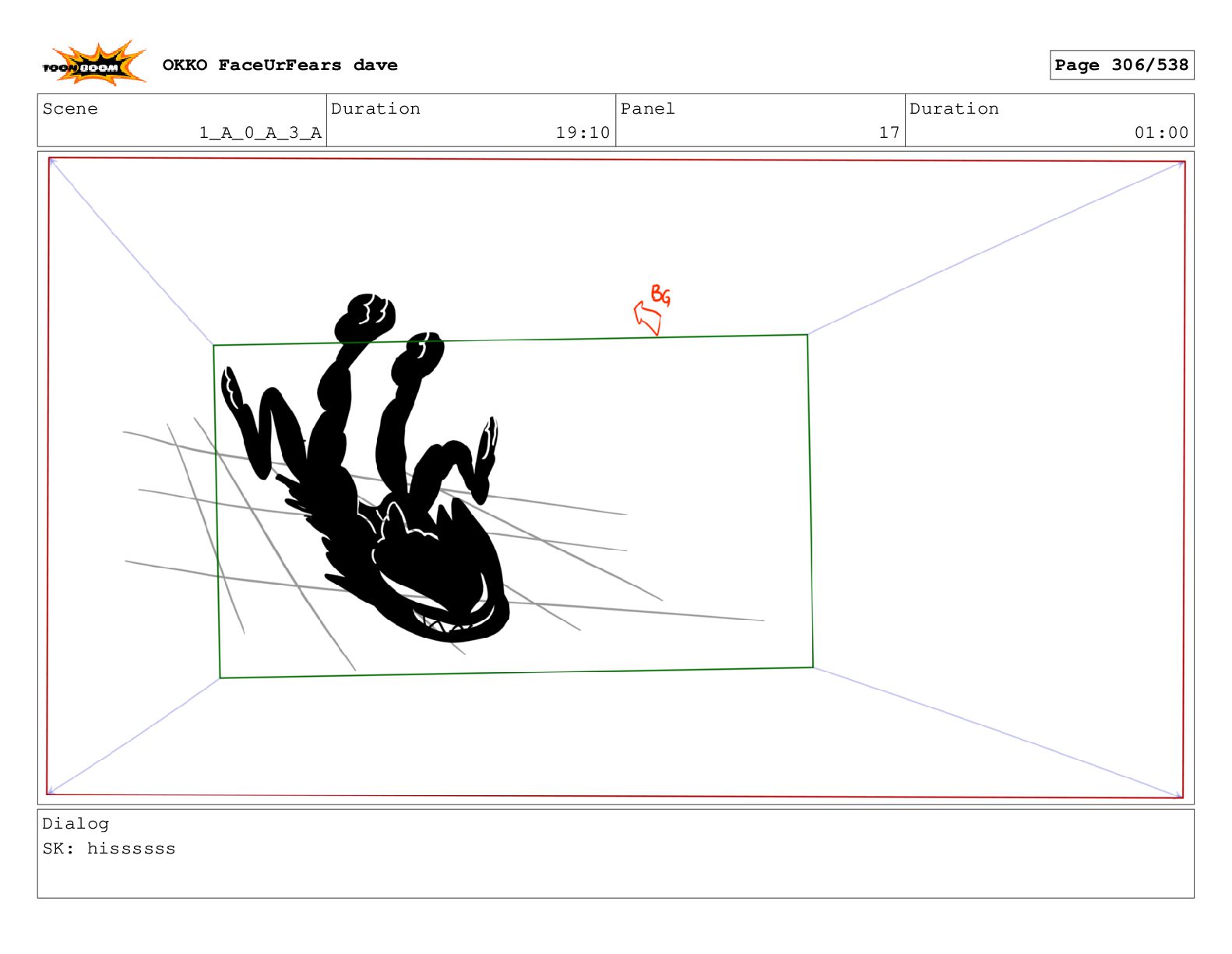The height and width of the screenshot is (954, 1232).
Task: Click the red arrow beside BG note
Action: pyautogui.click(x=647, y=319)
